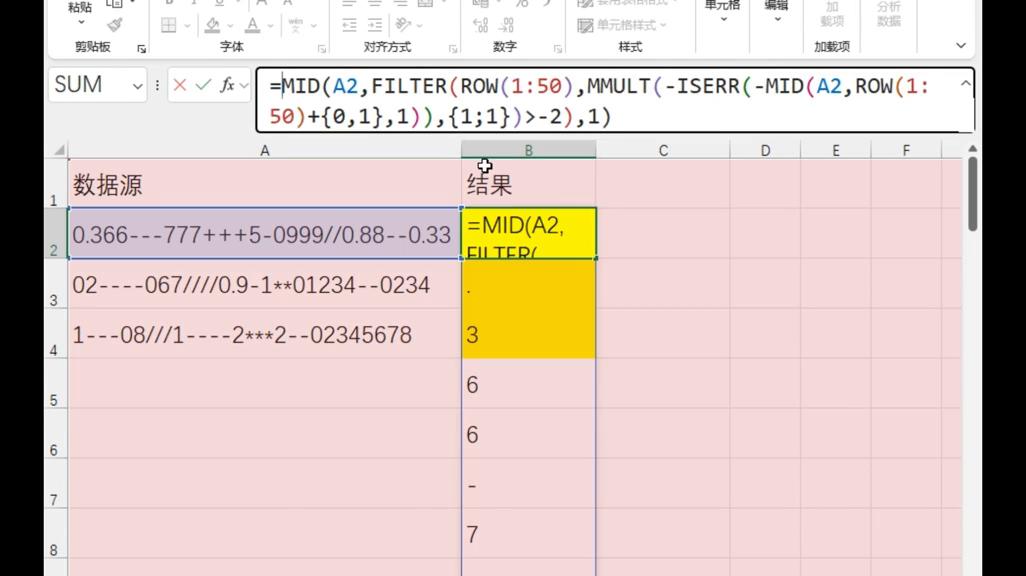
Task: Expand the Paste options arrow
Action: 80,22
